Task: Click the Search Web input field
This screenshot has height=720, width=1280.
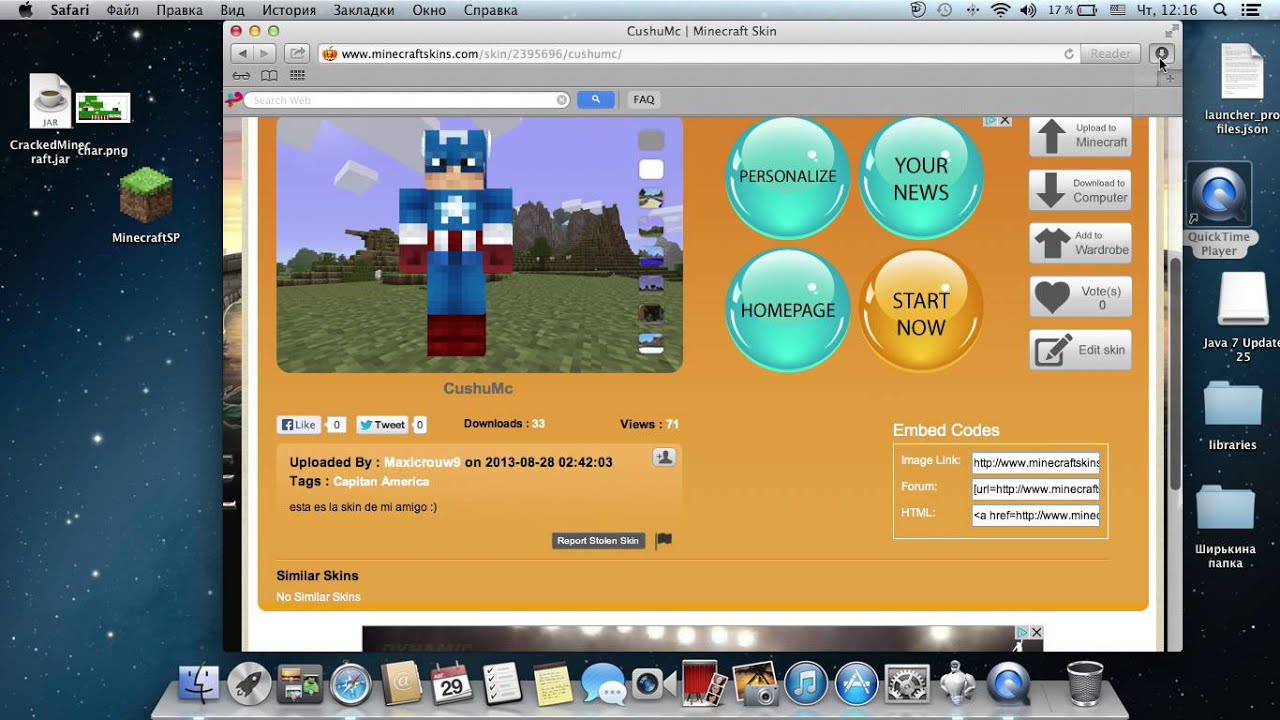Action: [405, 100]
